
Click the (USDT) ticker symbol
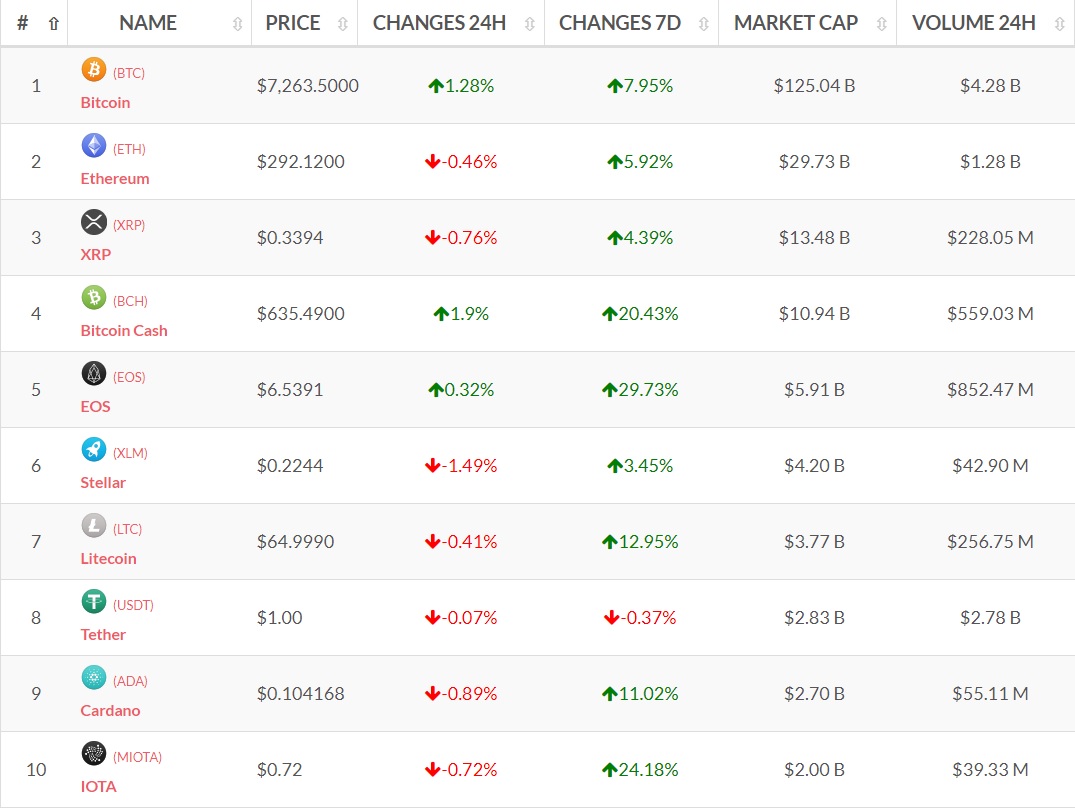click(133, 606)
